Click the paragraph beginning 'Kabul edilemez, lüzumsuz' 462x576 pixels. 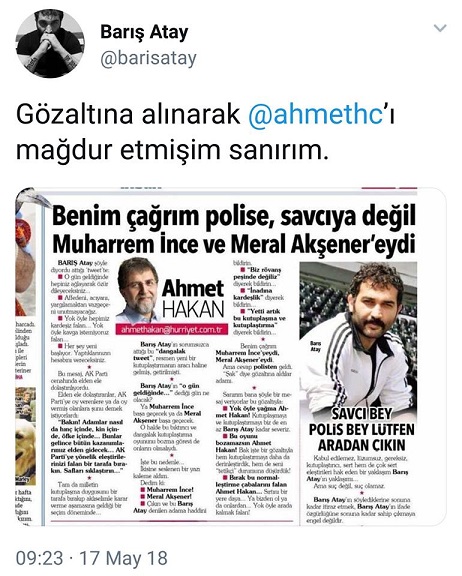[361, 472]
